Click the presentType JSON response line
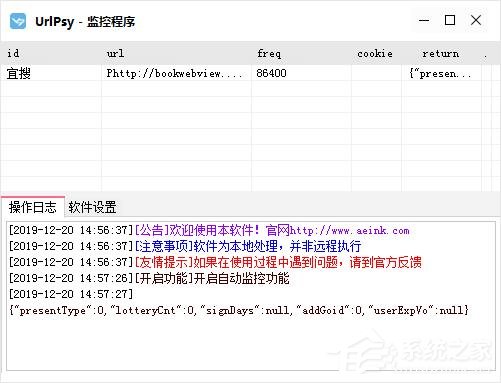 coord(239,311)
